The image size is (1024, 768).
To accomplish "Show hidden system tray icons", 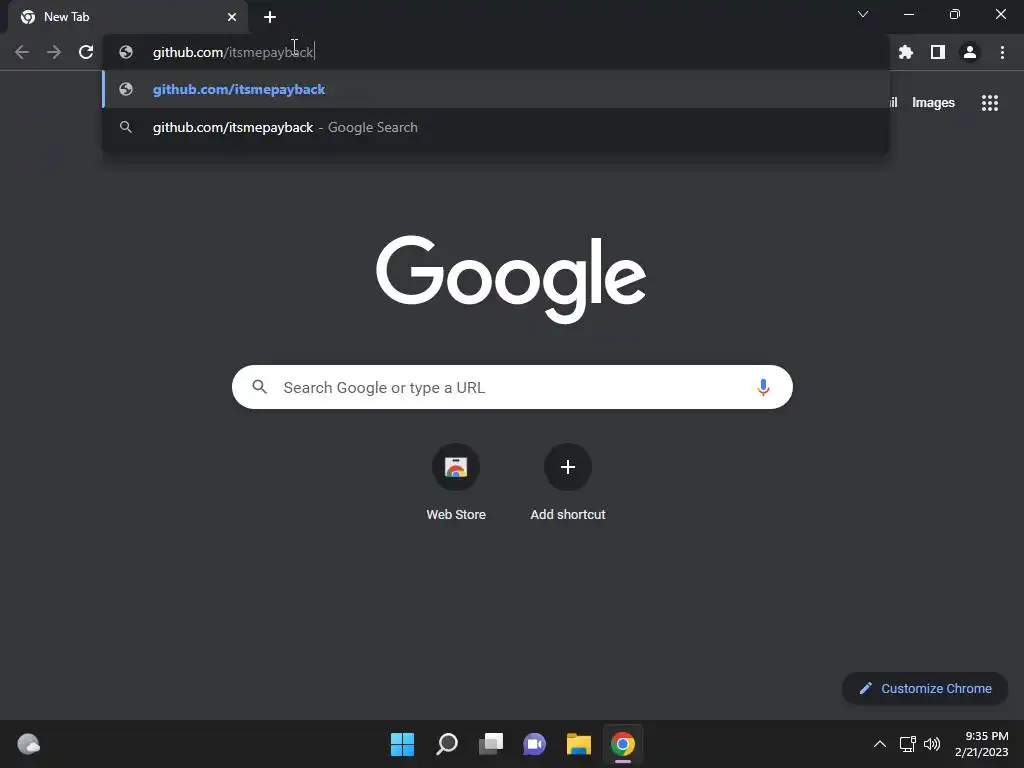I will pyautogui.click(x=880, y=744).
